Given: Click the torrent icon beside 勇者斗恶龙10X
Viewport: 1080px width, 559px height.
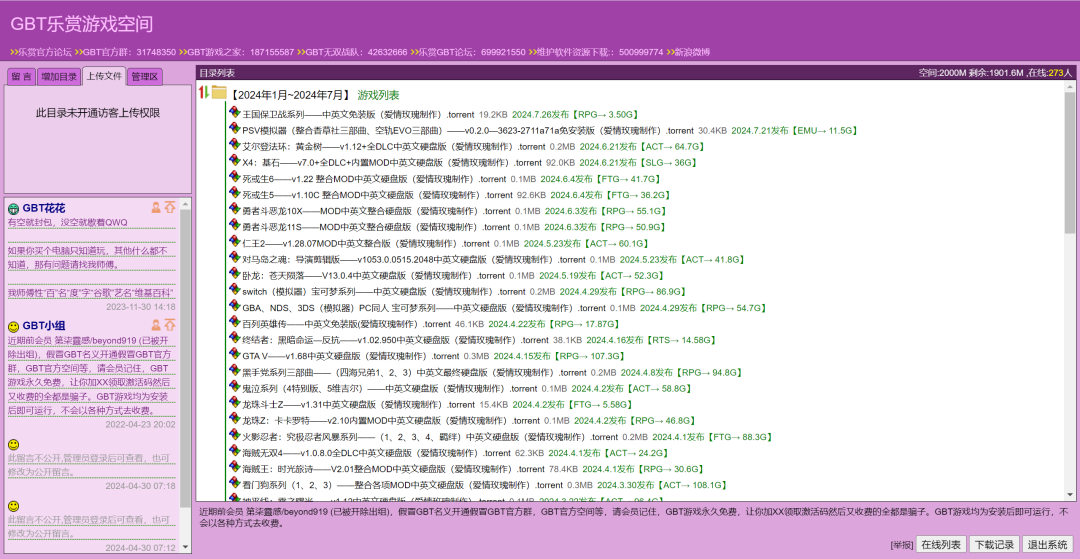Looking at the screenshot, I should tap(234, 209).
